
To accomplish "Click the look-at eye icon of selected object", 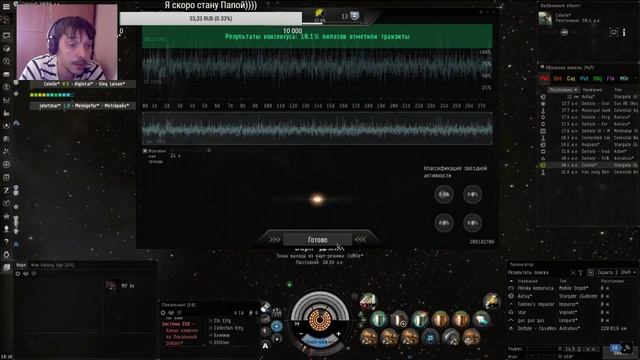I will (613, 32).
